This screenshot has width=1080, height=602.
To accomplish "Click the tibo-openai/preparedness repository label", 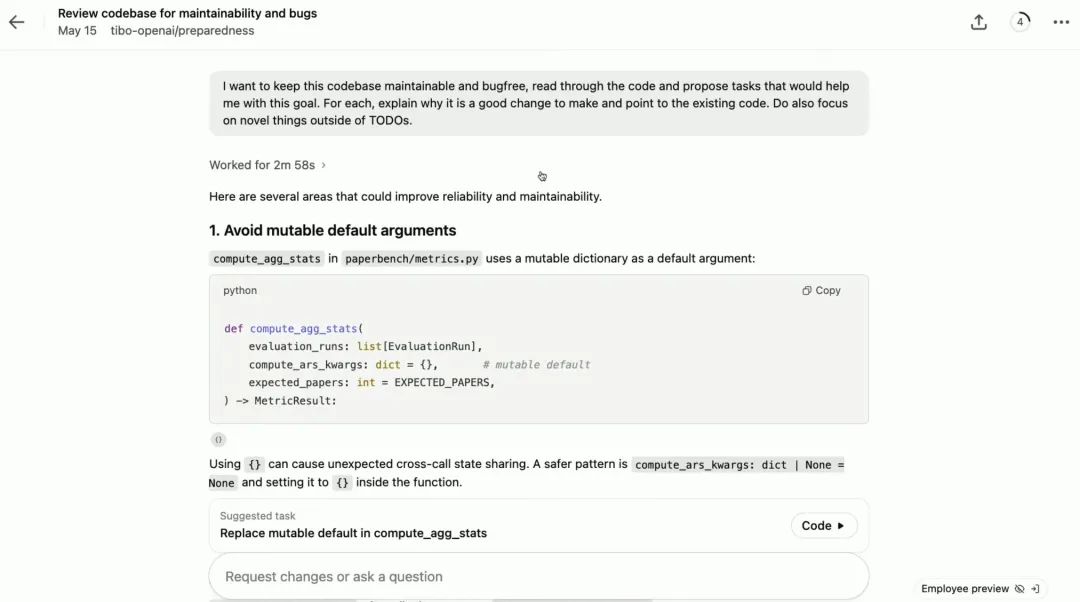I will click(x=182, y=31).
